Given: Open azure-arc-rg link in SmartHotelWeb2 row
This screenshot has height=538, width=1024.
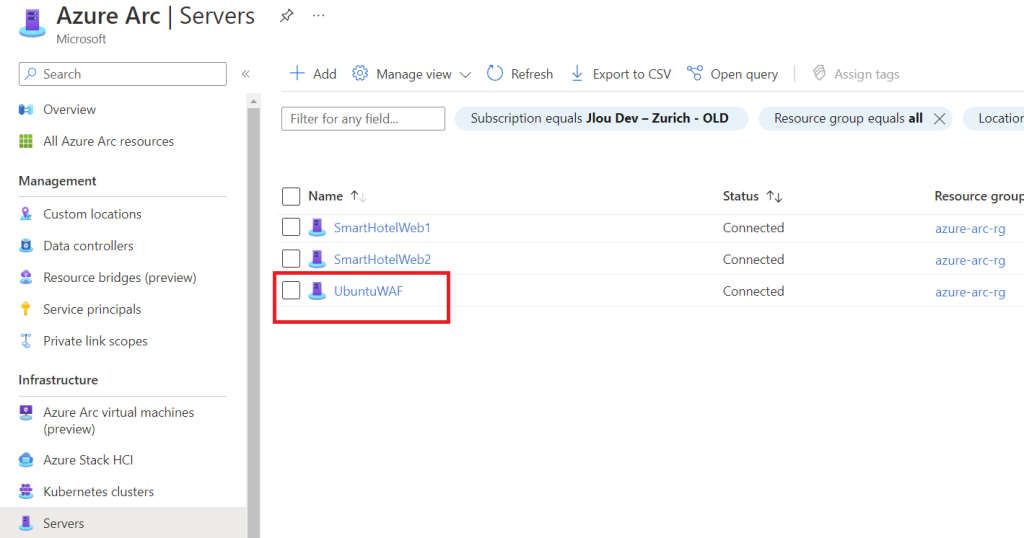Looking at the screenshot, I should pyautogui.click(x=970, y=260).
